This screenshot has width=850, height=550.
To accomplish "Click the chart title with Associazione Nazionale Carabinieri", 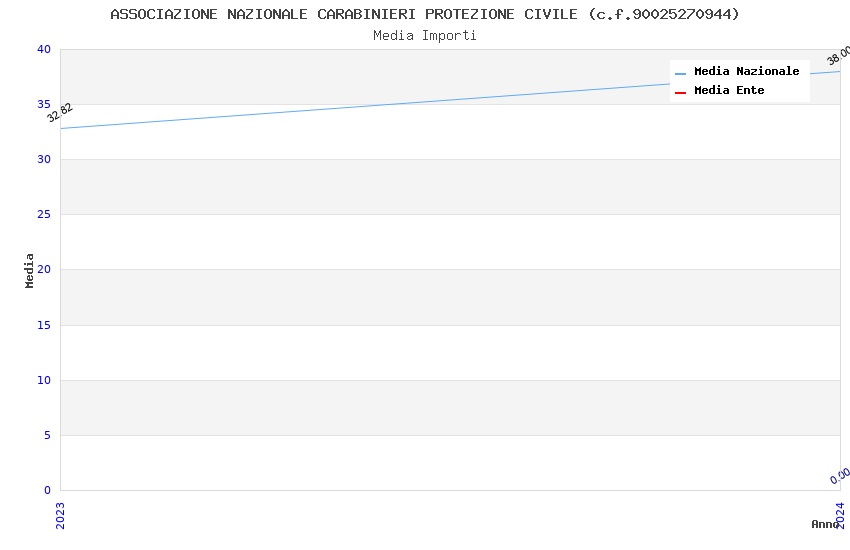I will [425, 14].
